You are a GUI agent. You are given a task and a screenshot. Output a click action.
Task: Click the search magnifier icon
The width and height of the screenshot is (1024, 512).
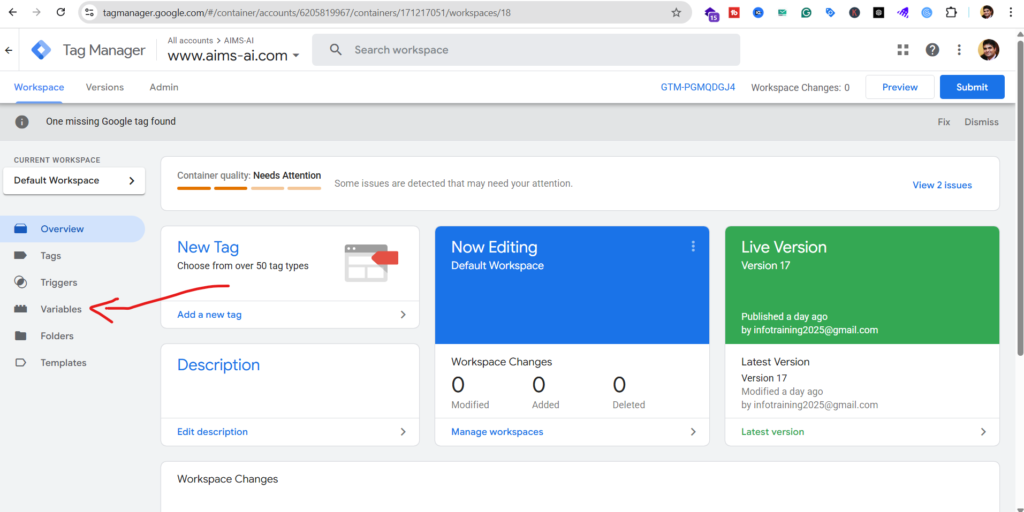[x=336, y=50]
